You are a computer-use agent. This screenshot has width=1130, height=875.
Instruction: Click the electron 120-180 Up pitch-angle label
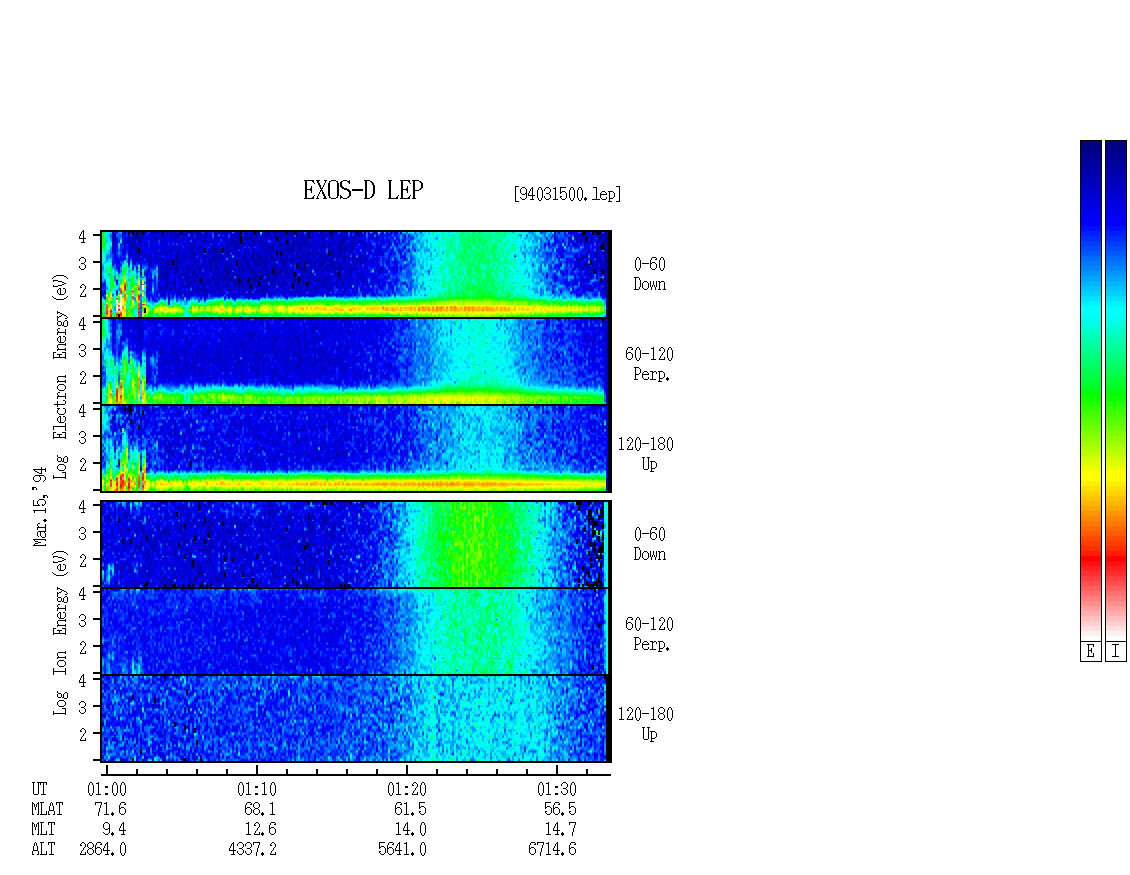(x=646, y=455)
